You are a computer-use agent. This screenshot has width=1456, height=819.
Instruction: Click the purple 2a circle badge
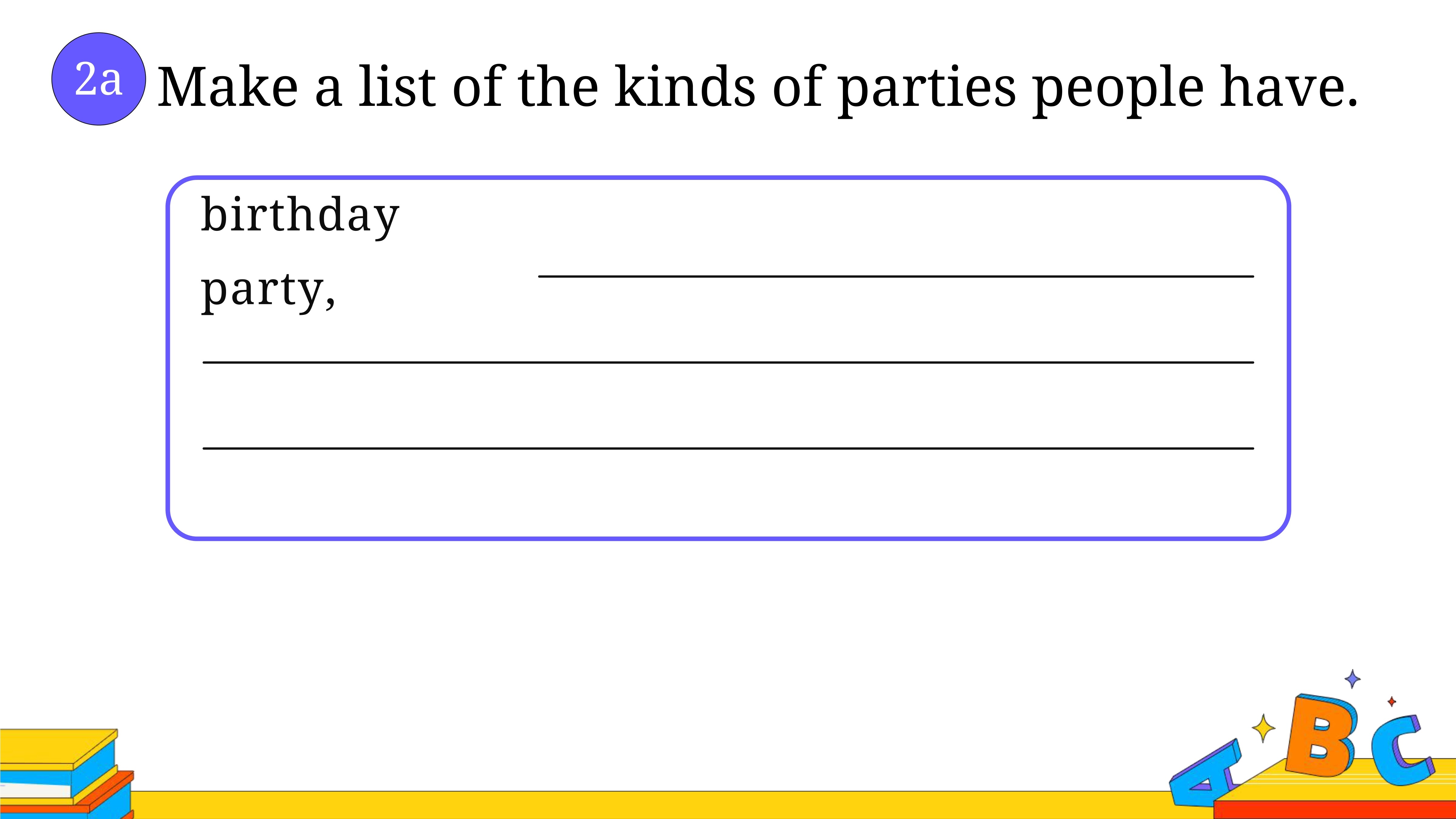click(x=98, y=79)
